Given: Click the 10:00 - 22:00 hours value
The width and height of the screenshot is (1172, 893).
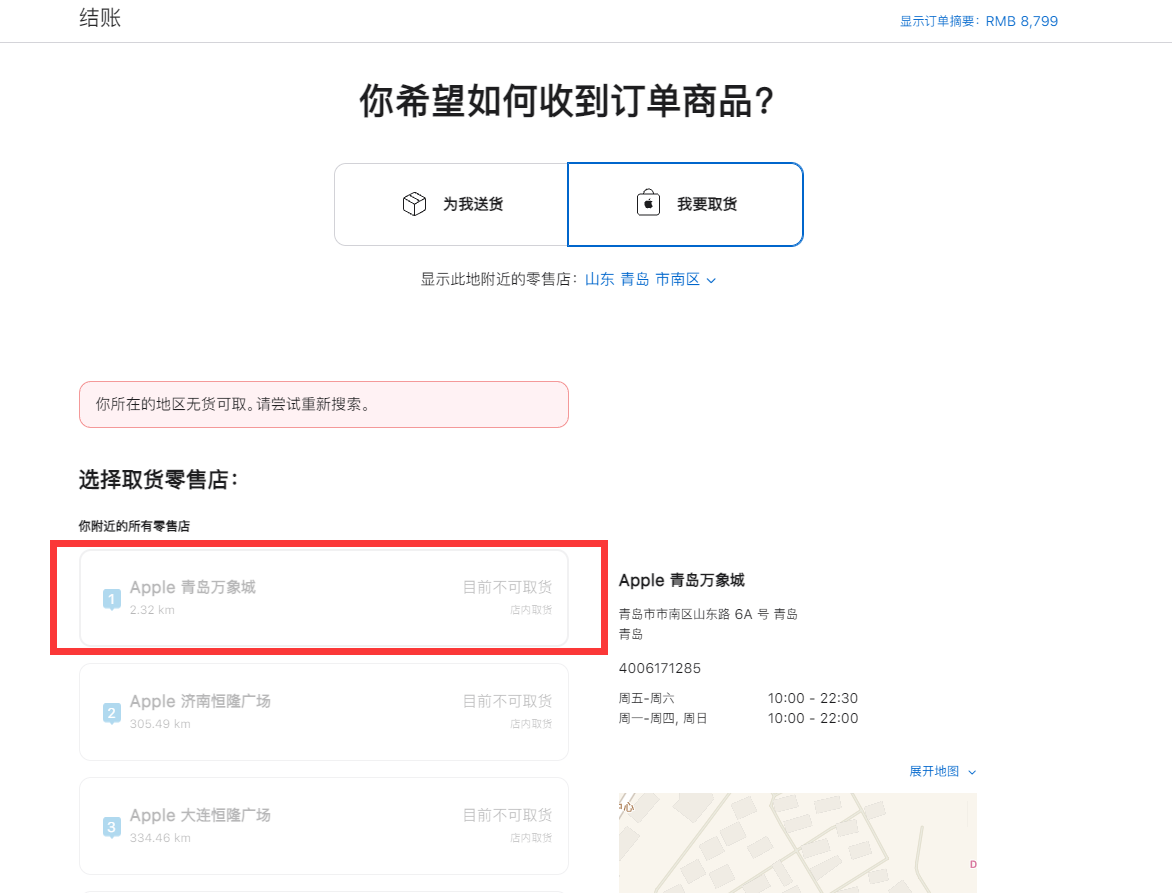Looking at the screenshot, I should tap(812, 718).
